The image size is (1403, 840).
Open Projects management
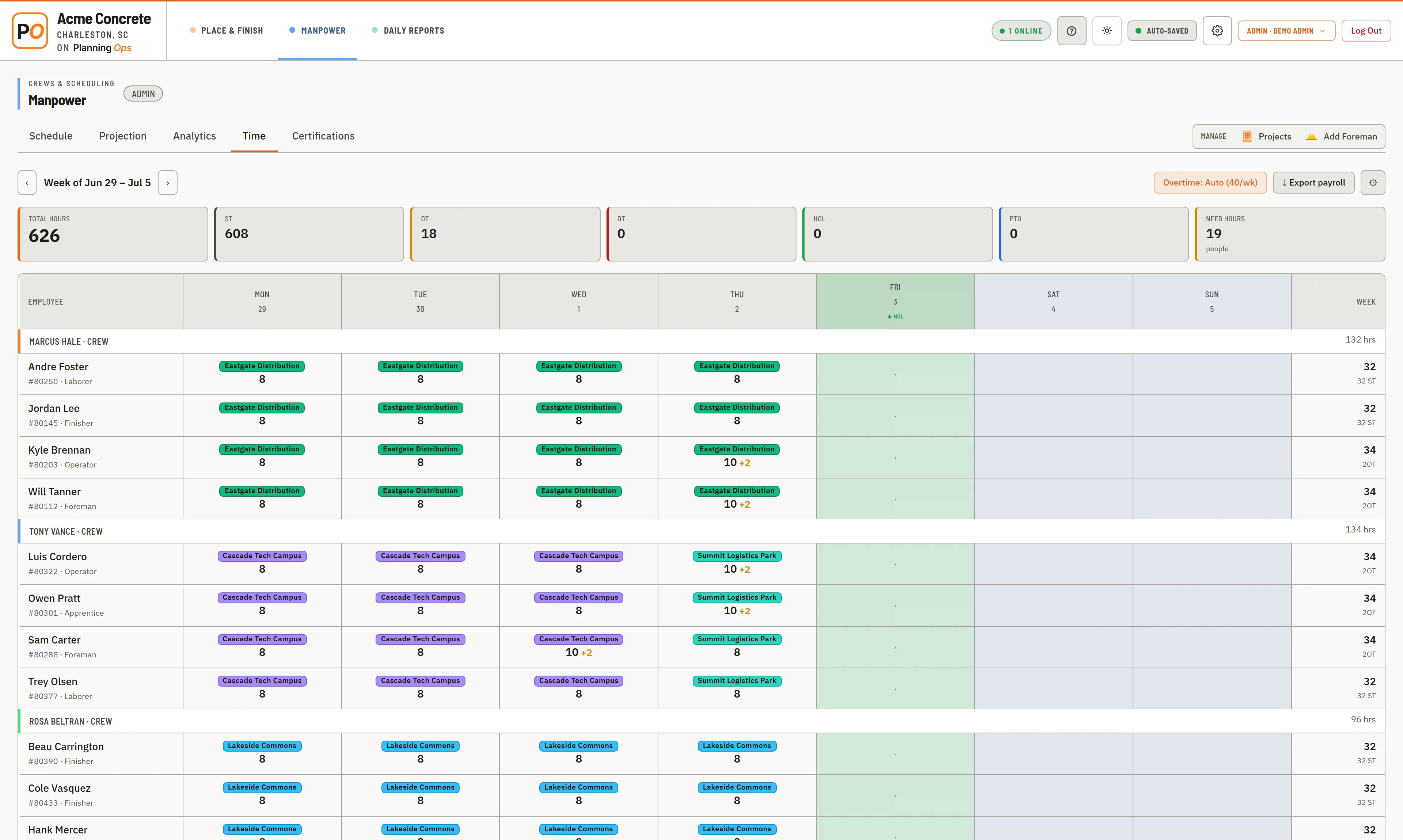[1267, 137]
